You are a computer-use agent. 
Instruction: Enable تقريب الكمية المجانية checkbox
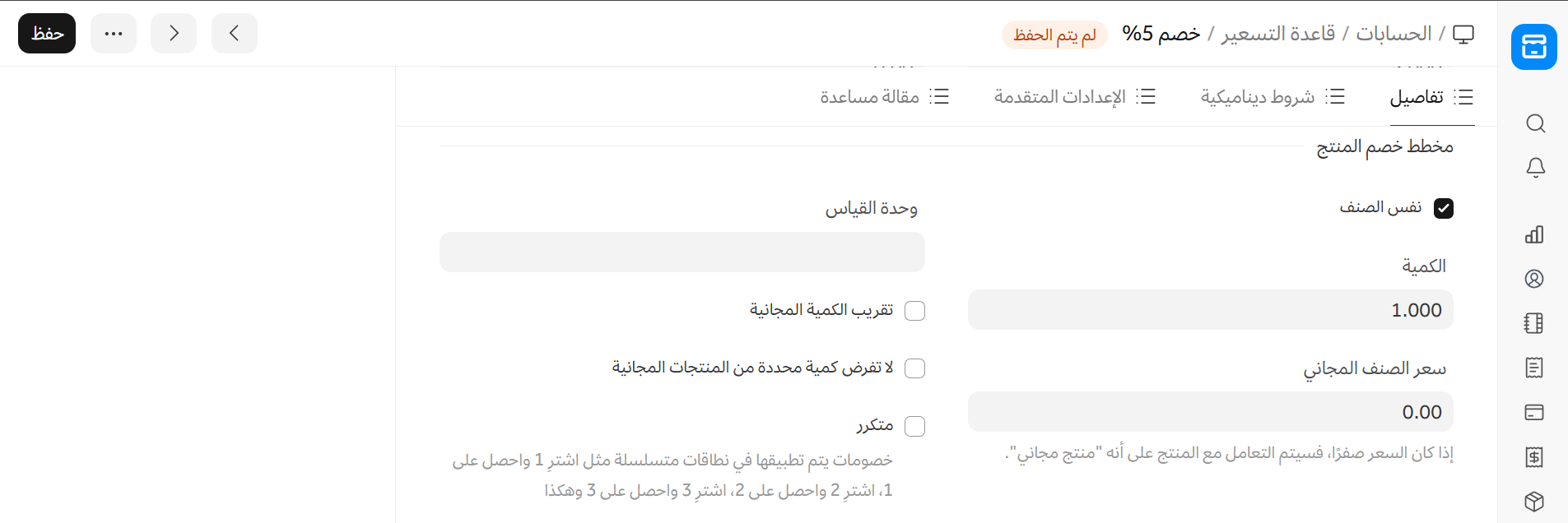(x=914, y=311)
